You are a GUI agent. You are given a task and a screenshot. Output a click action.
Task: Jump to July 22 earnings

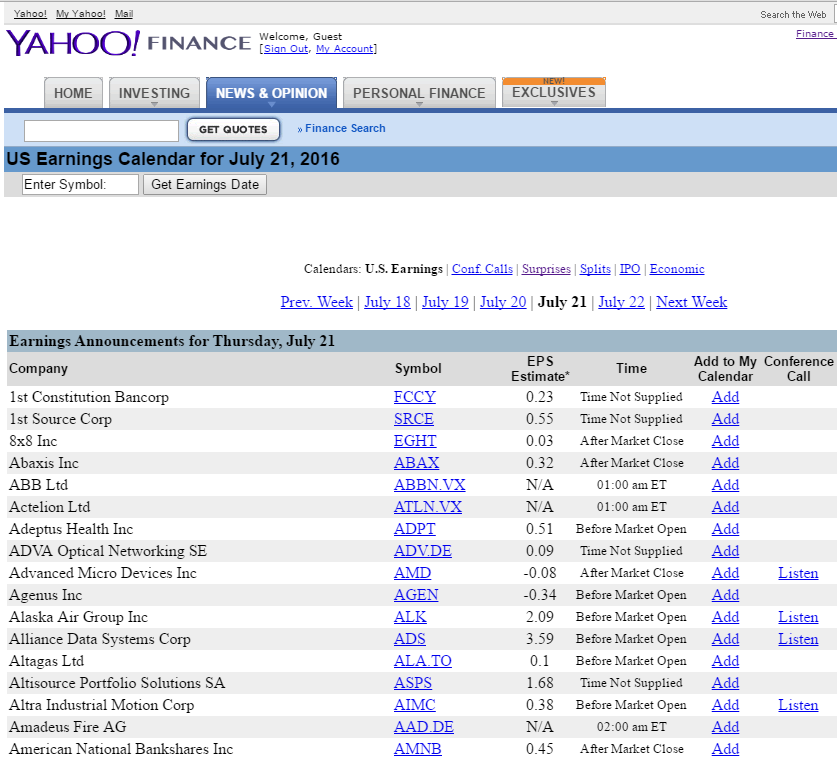[x=621, y=302]
